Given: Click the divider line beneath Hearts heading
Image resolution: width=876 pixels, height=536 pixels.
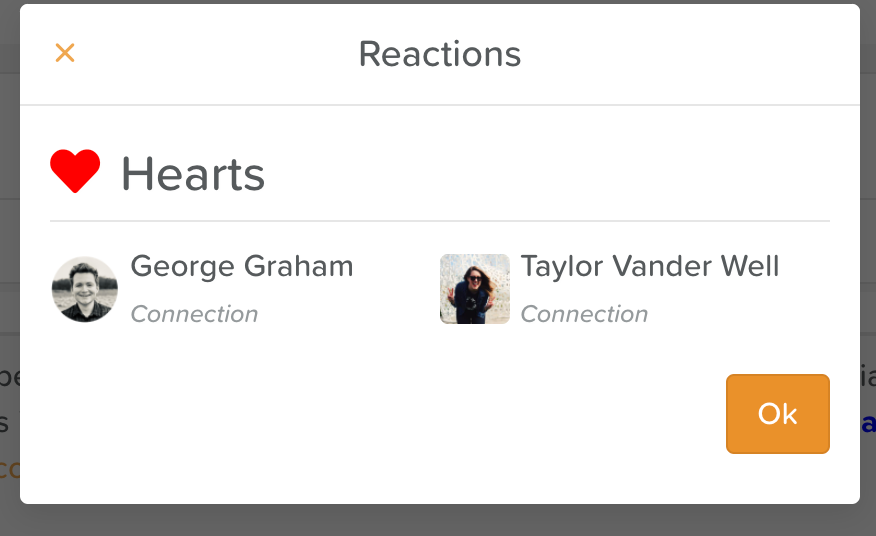Looking at the screenshot, I should pyautogui.click(x=440, y=221).
